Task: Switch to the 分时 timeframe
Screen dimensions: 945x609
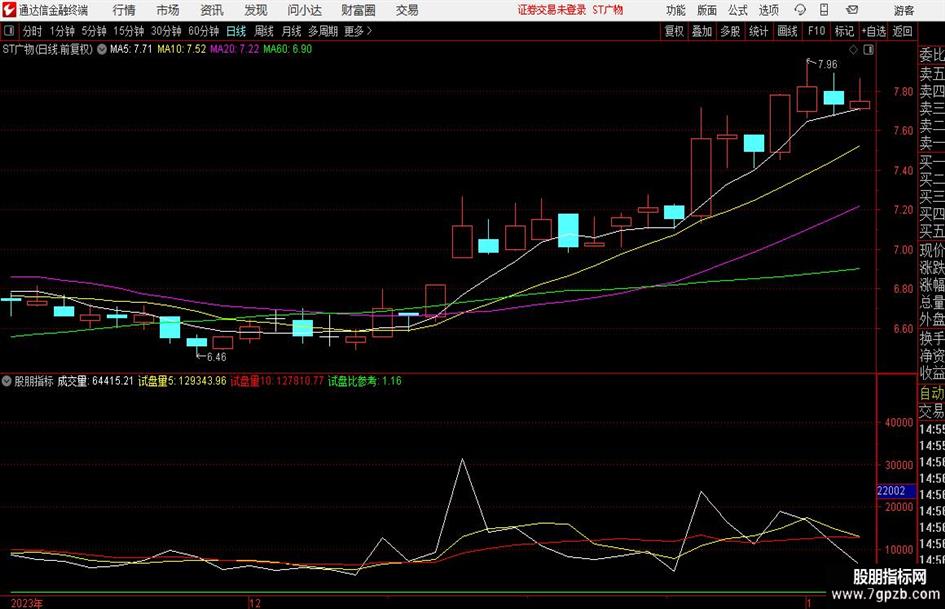Action: click(x=33, y=31)
